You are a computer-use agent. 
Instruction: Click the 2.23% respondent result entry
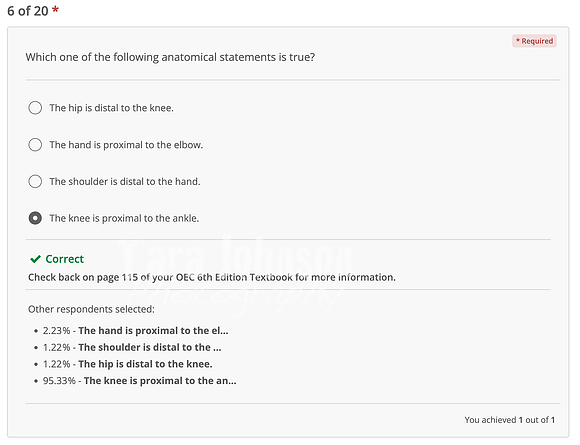(135, 331)
